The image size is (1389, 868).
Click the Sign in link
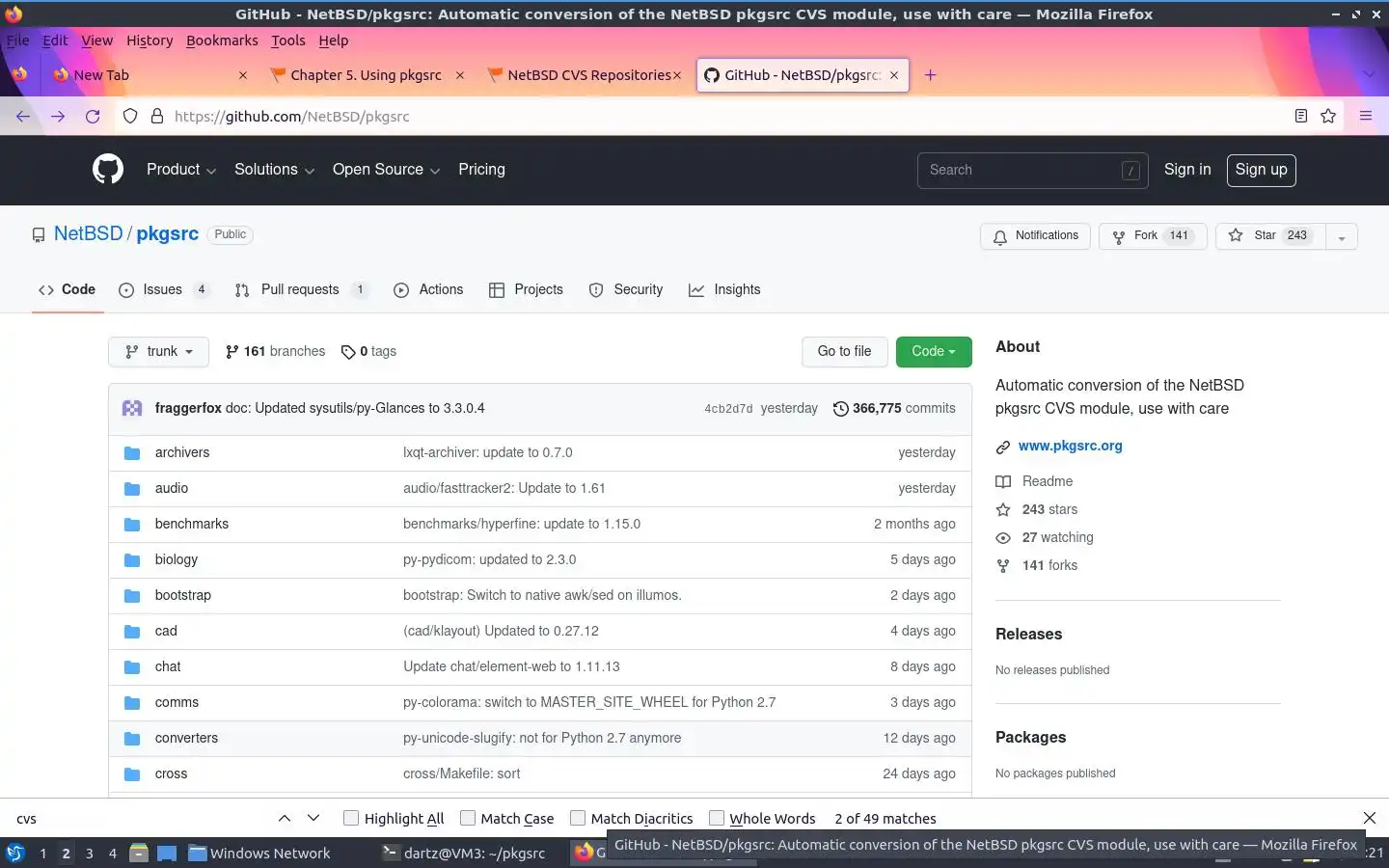pyautogui.click(x=1187, y=169)
